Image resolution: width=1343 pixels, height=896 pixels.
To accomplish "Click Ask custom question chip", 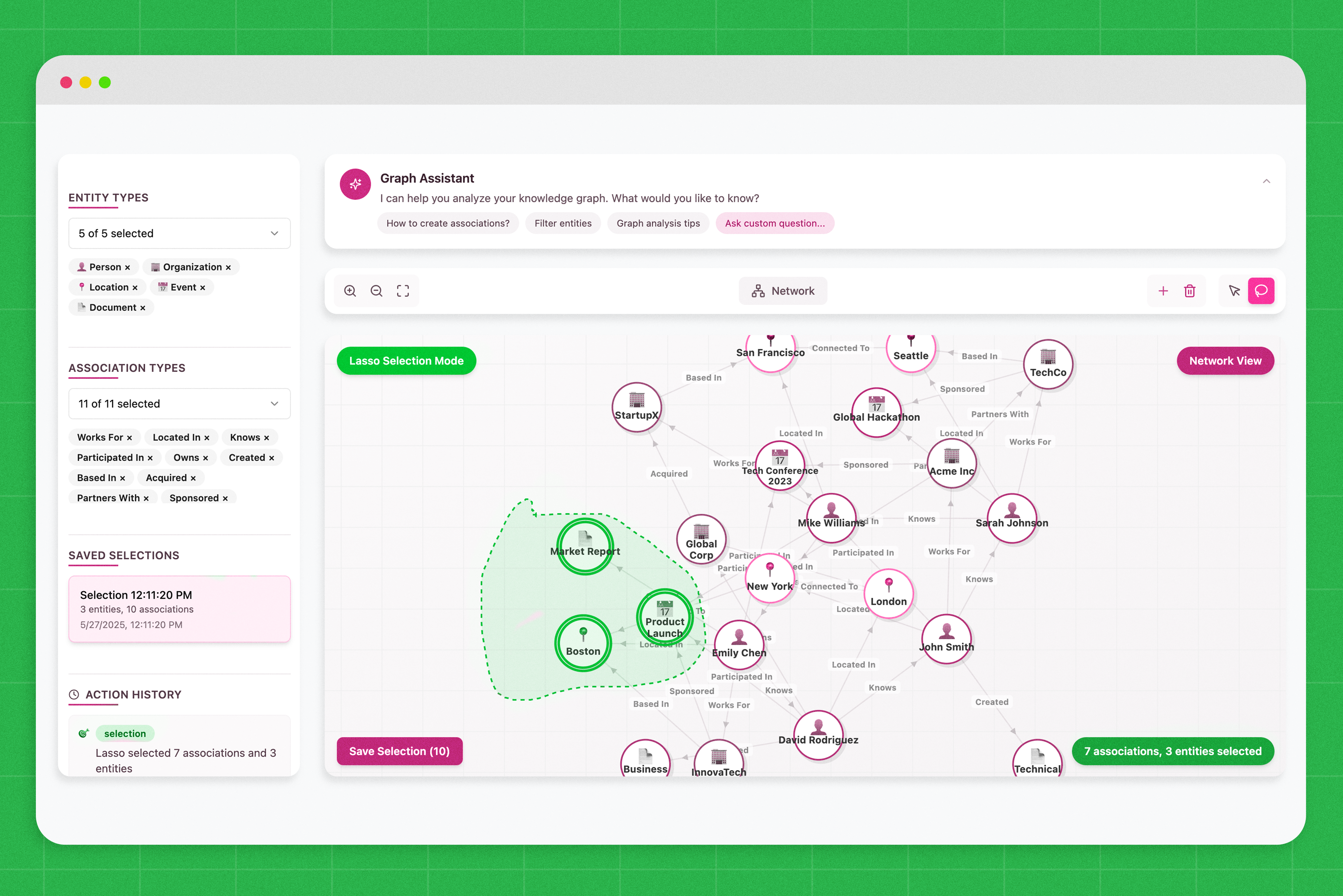I will [x=774, y=223].
